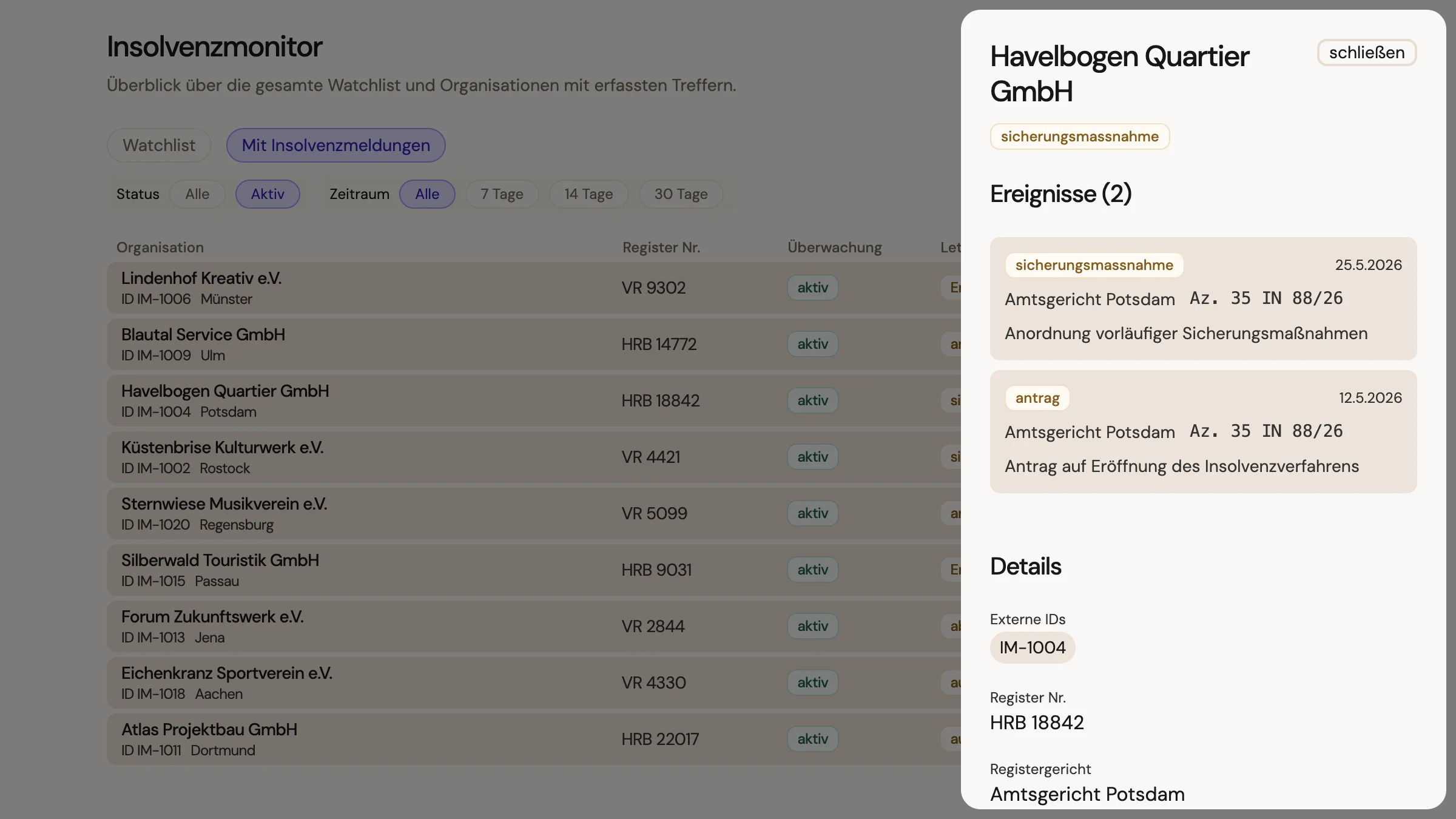Click register number HRB 22017
The height and width of the screenshot is (819, 1456).
[660, 739]
